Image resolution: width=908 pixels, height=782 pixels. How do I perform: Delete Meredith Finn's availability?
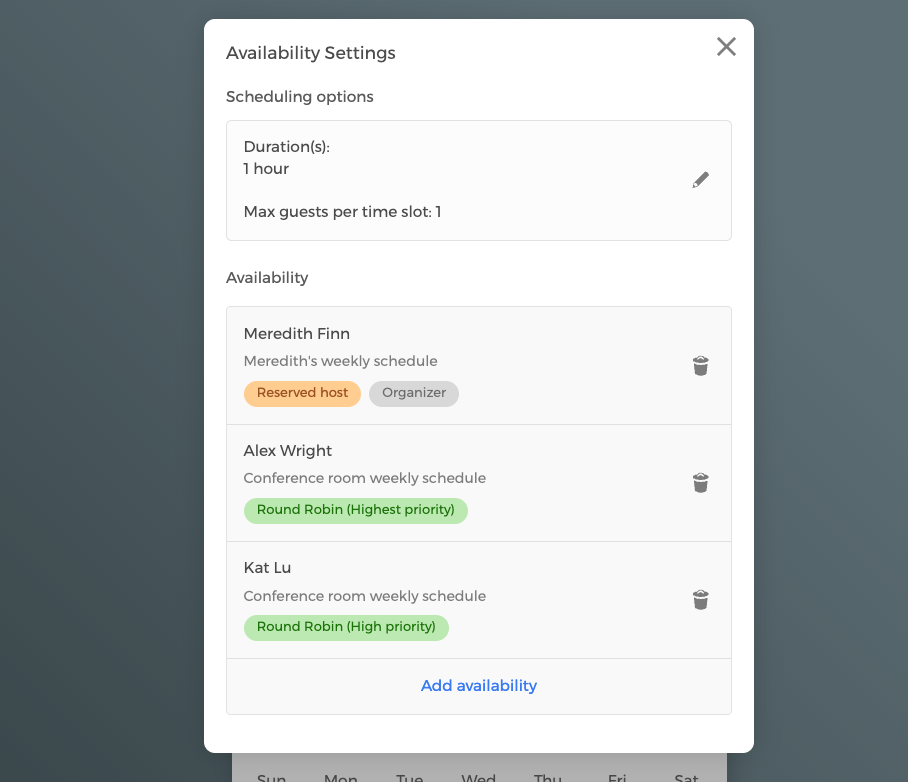point(701,366)
